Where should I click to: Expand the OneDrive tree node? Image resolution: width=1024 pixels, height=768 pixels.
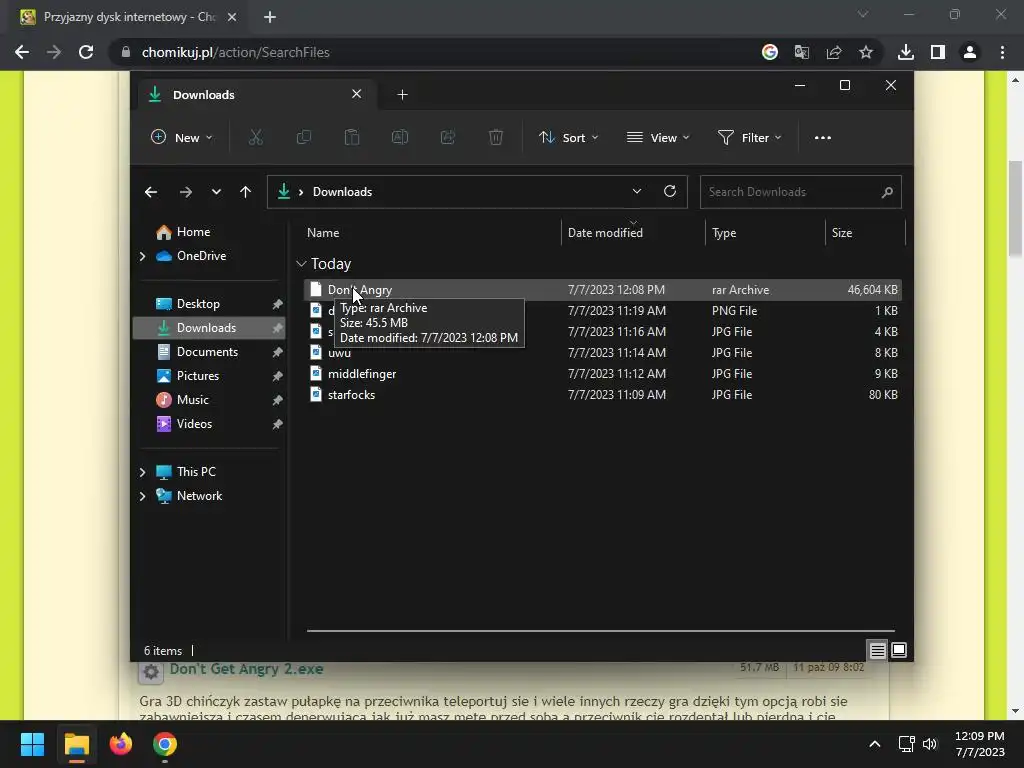142,256
